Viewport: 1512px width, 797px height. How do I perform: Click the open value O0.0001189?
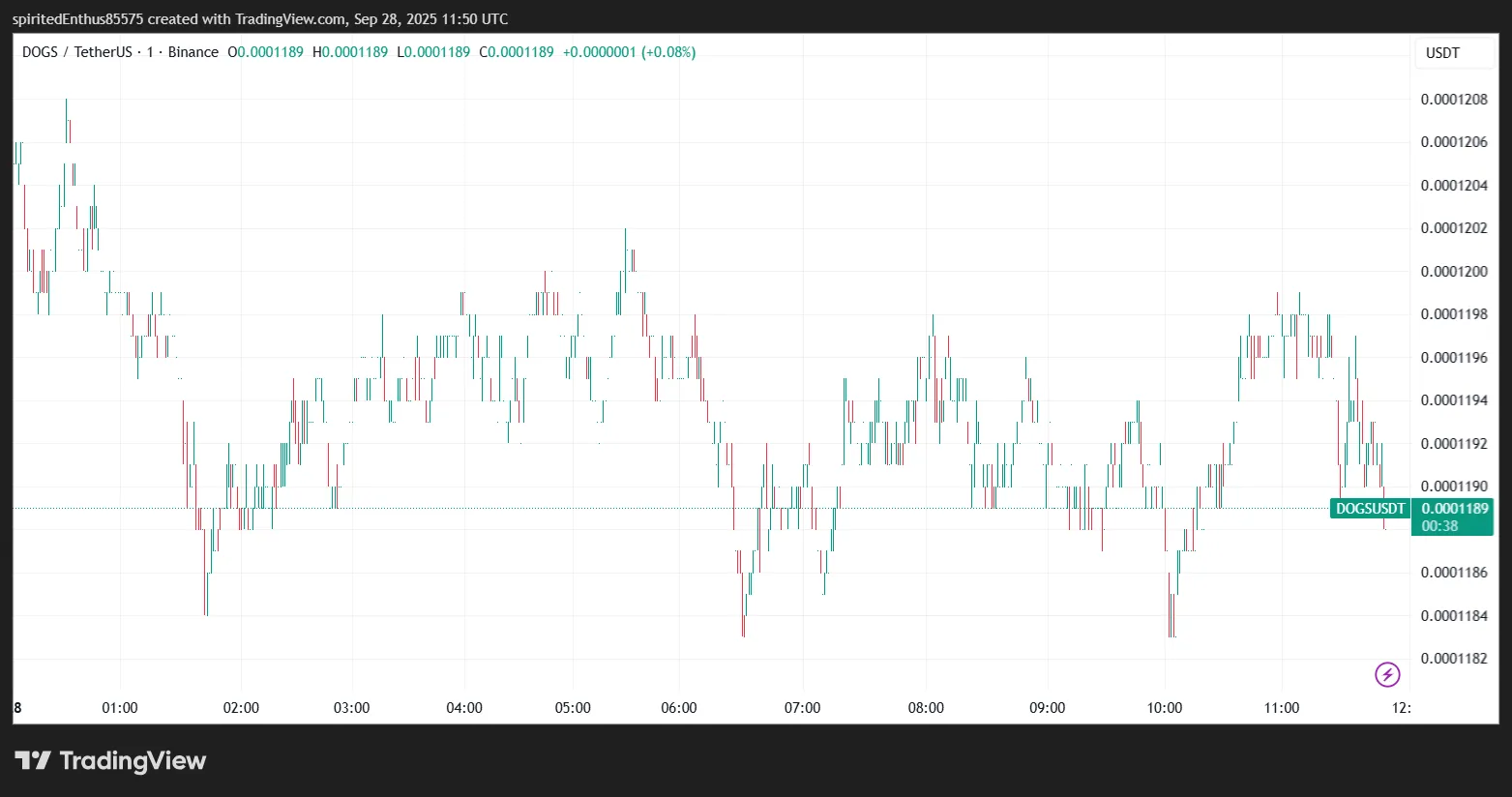coord(265,52)
